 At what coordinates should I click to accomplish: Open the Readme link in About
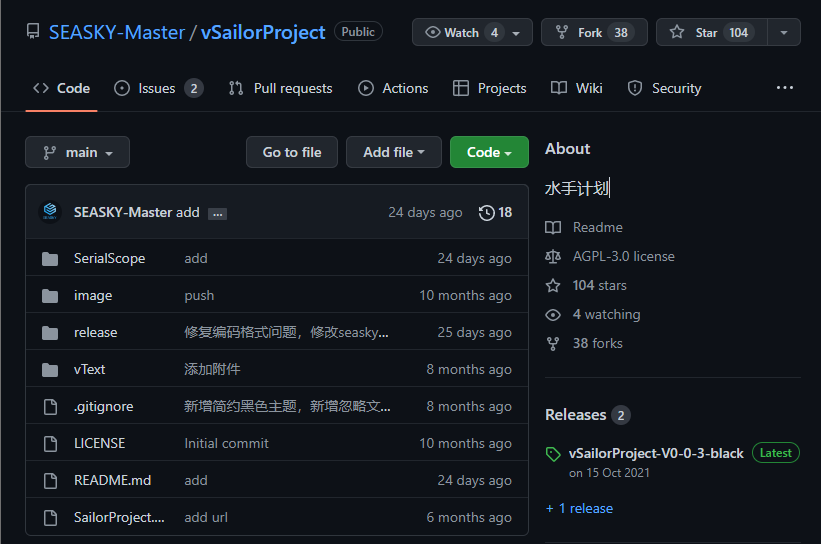597,228
